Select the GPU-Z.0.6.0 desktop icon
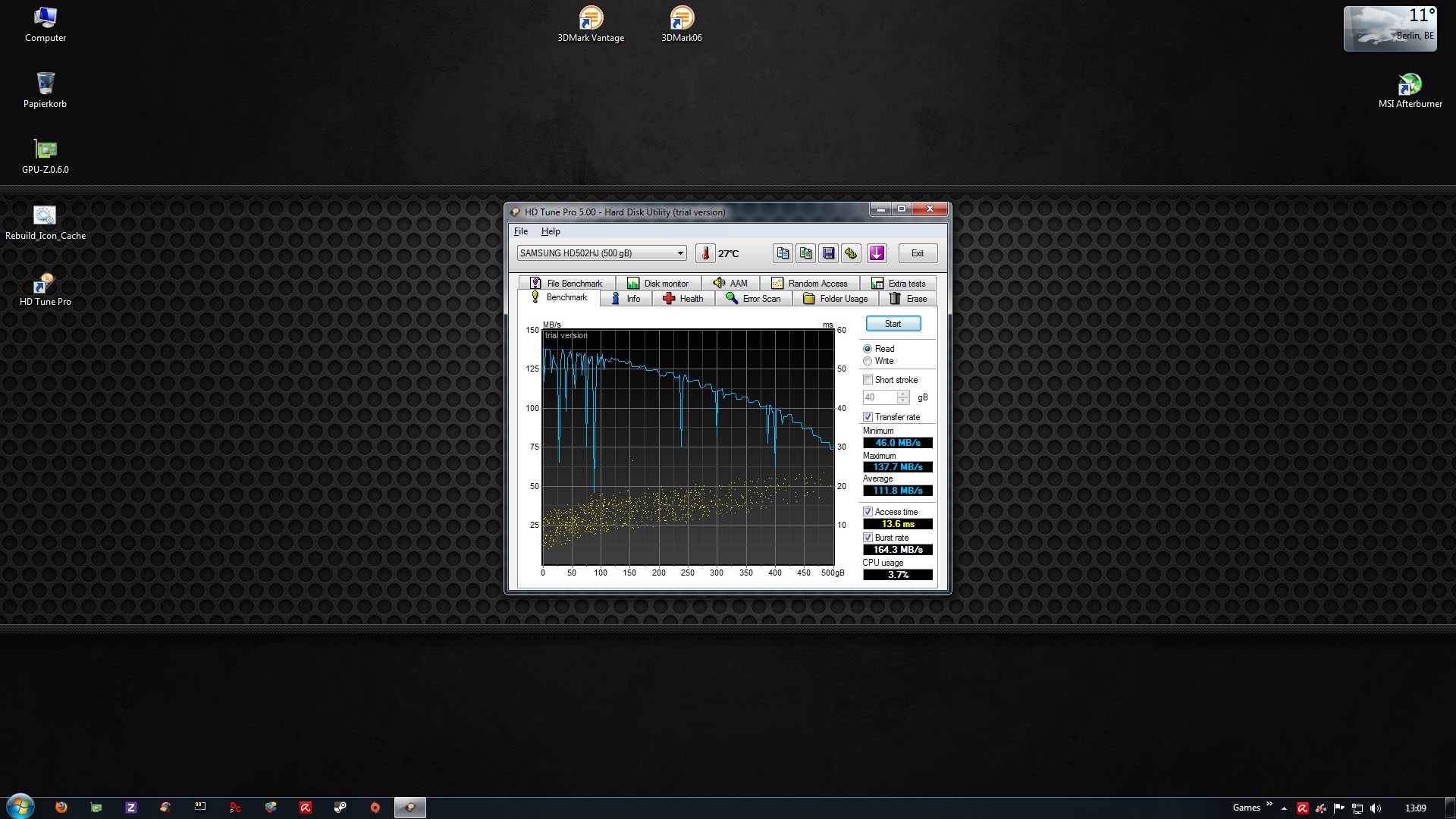 [45, 156]
